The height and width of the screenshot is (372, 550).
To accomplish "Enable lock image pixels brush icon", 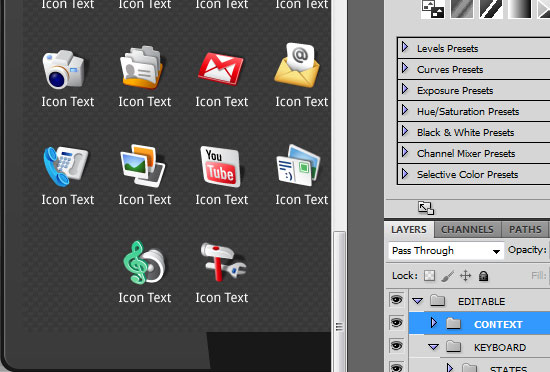I will (x=448, y=276).
